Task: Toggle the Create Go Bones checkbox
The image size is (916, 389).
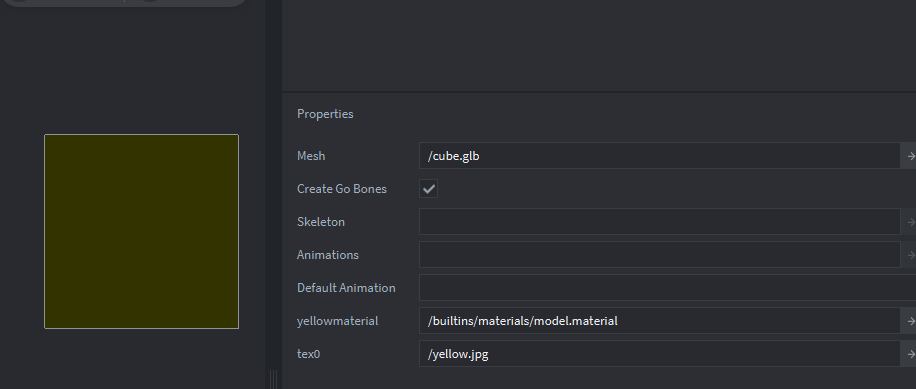Action: click(x=428, y=189)
